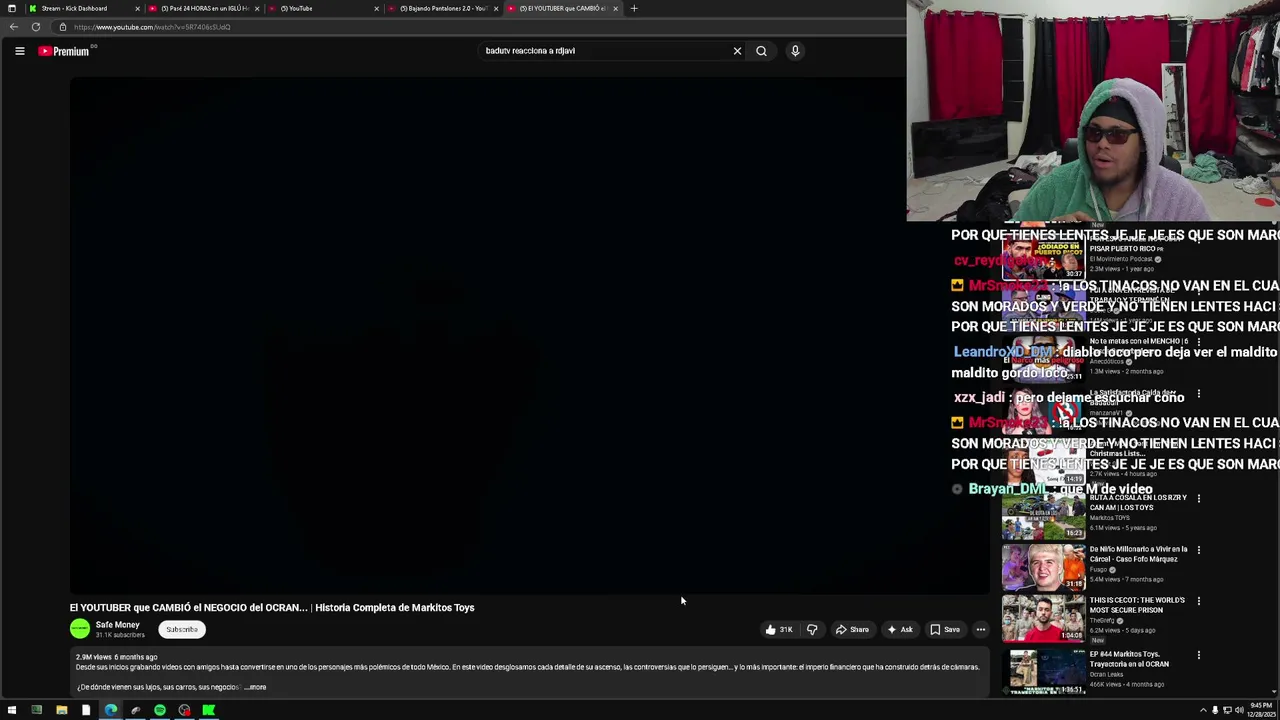Open the De Niño Millonario a Vivir en la Cárcel title
Viewport: 1280px width, 720px height.
coord(1138,554)
